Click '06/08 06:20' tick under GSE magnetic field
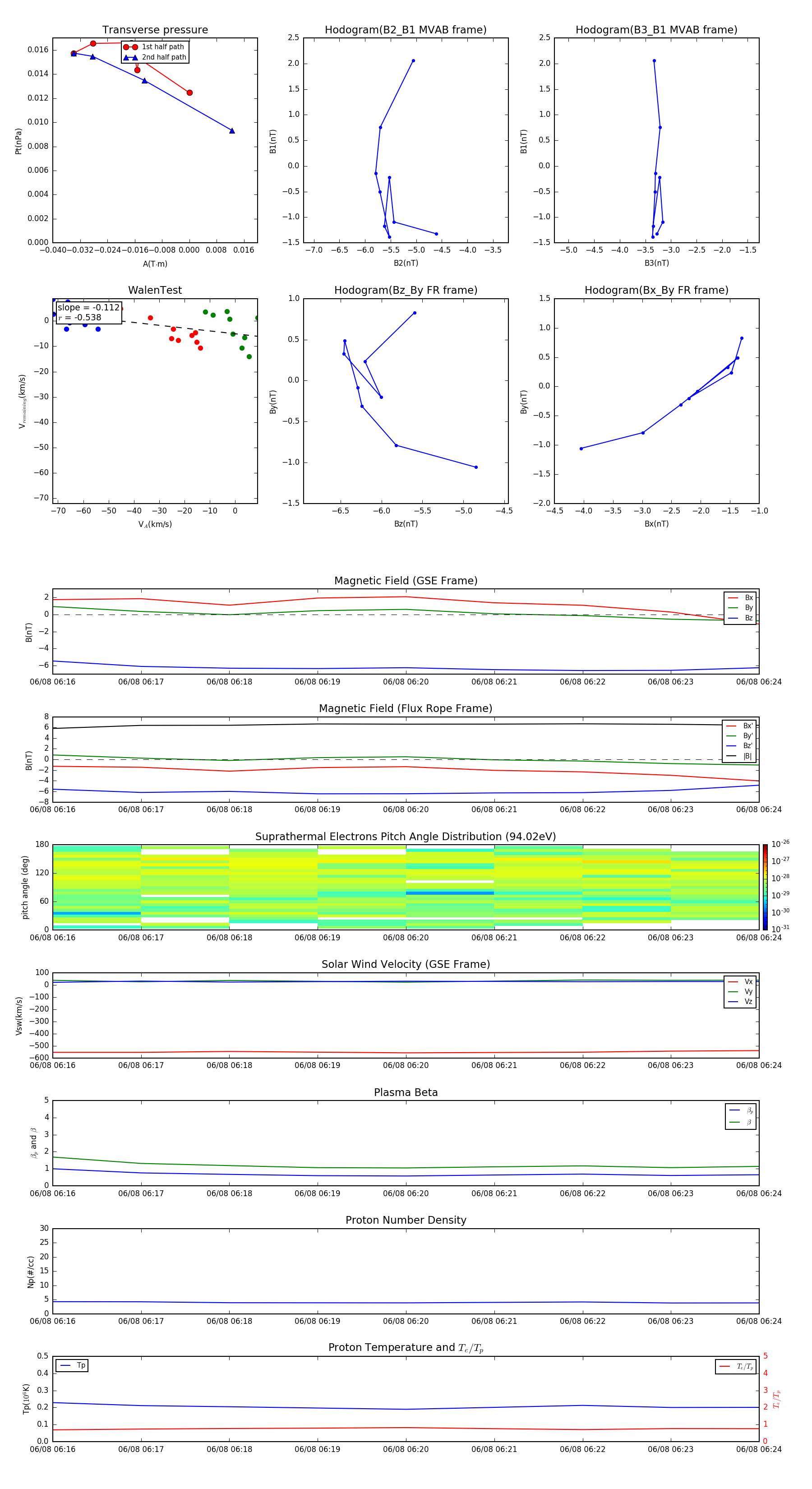The width and height of the screenshot is (812, 1489). (x=406, y=682)
